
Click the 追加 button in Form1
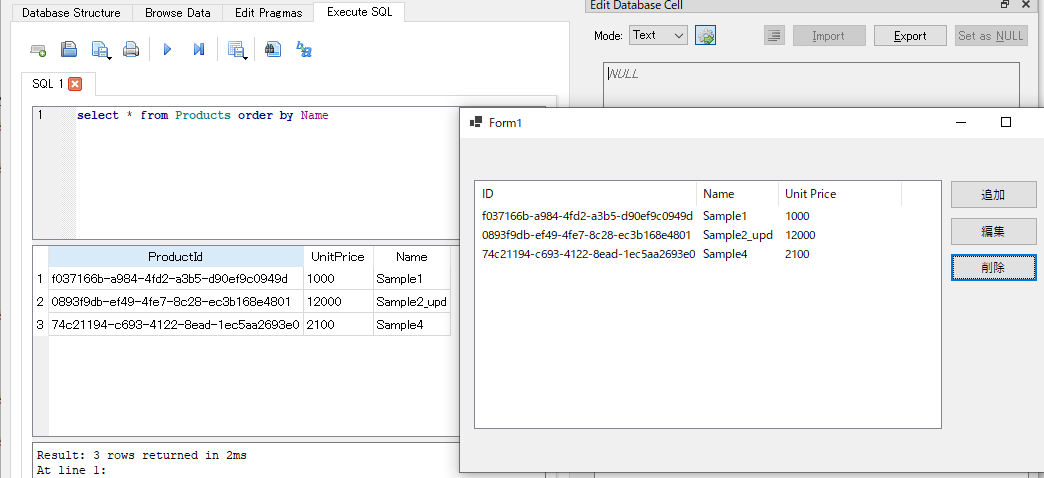pyautogui.click(x=993, y=195)
